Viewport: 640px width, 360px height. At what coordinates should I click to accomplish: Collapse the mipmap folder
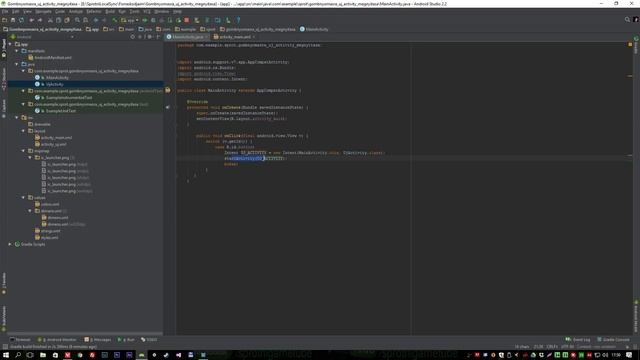(x=23, y=151)
